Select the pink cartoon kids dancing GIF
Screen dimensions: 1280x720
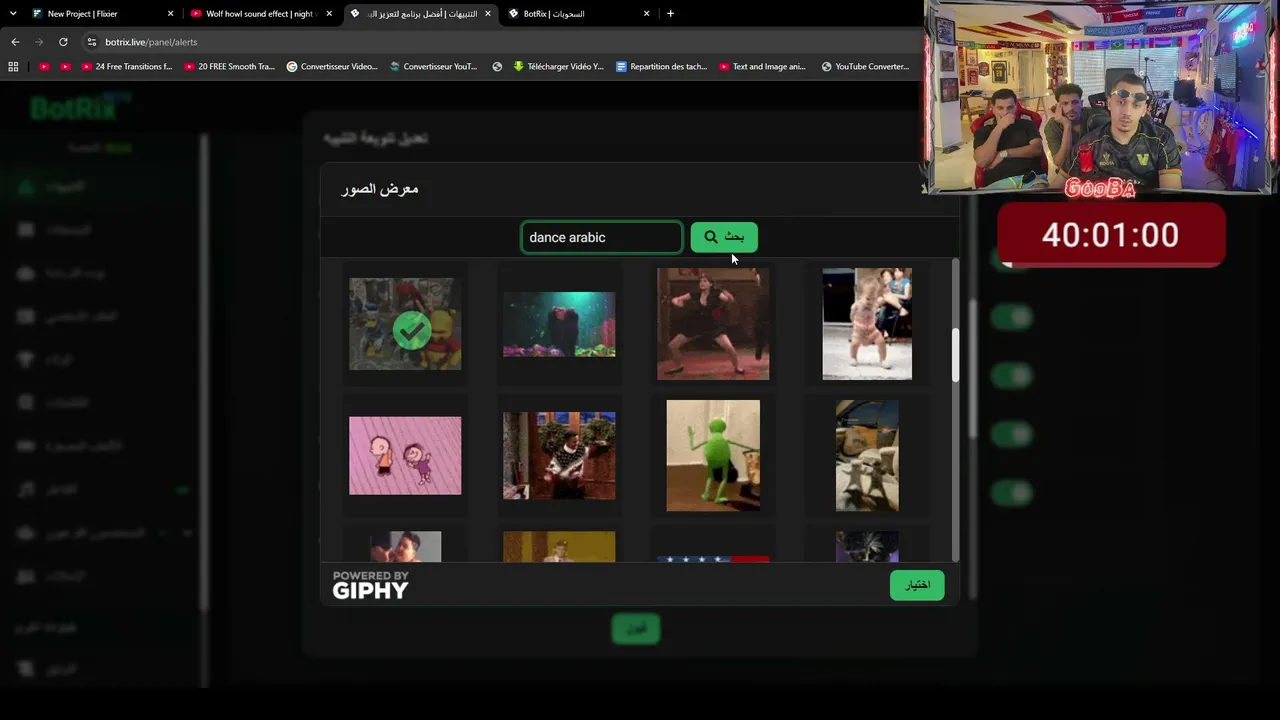(405, 456)
